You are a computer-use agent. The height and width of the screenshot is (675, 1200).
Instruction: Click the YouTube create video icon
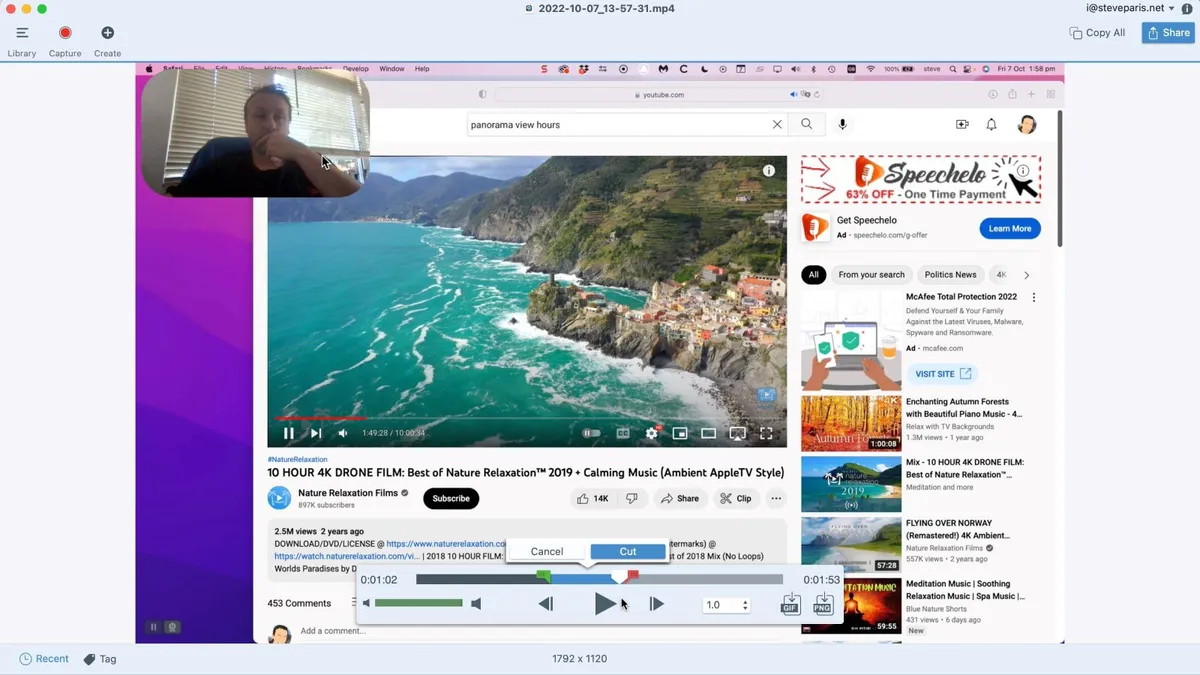click(962, 125)
